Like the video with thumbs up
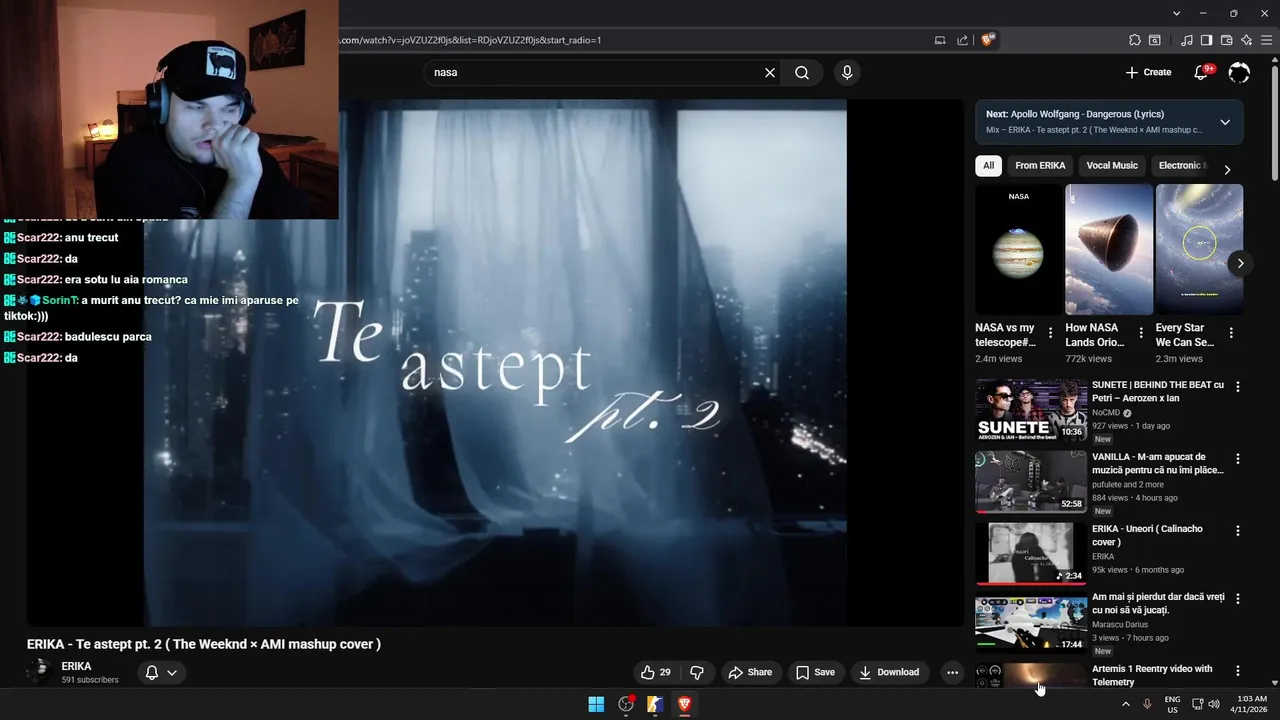Viewport: 1280px width, 720px height. (656, 672)
